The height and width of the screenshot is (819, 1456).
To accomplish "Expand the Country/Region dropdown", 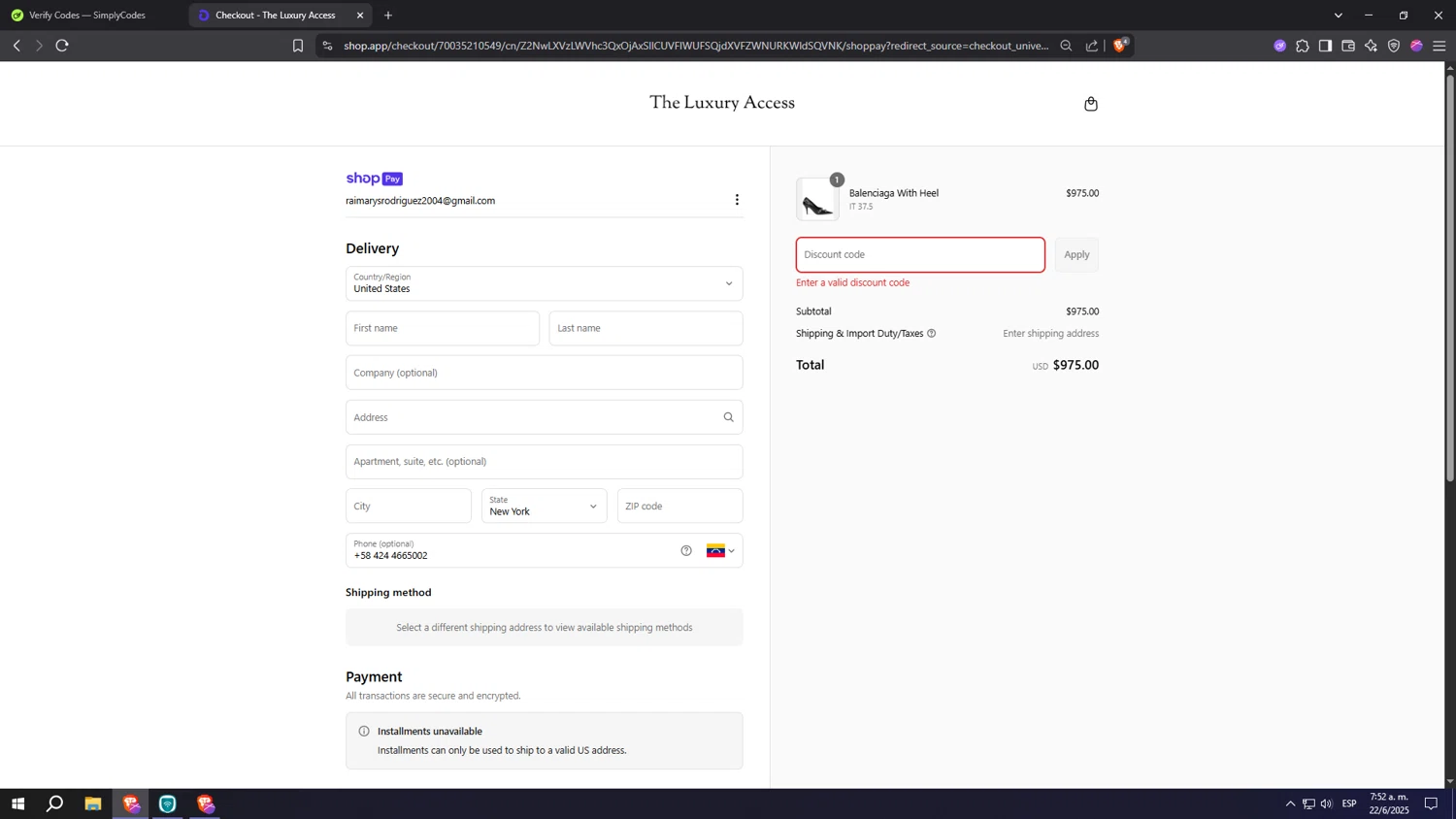I will [x=545, y=283].
